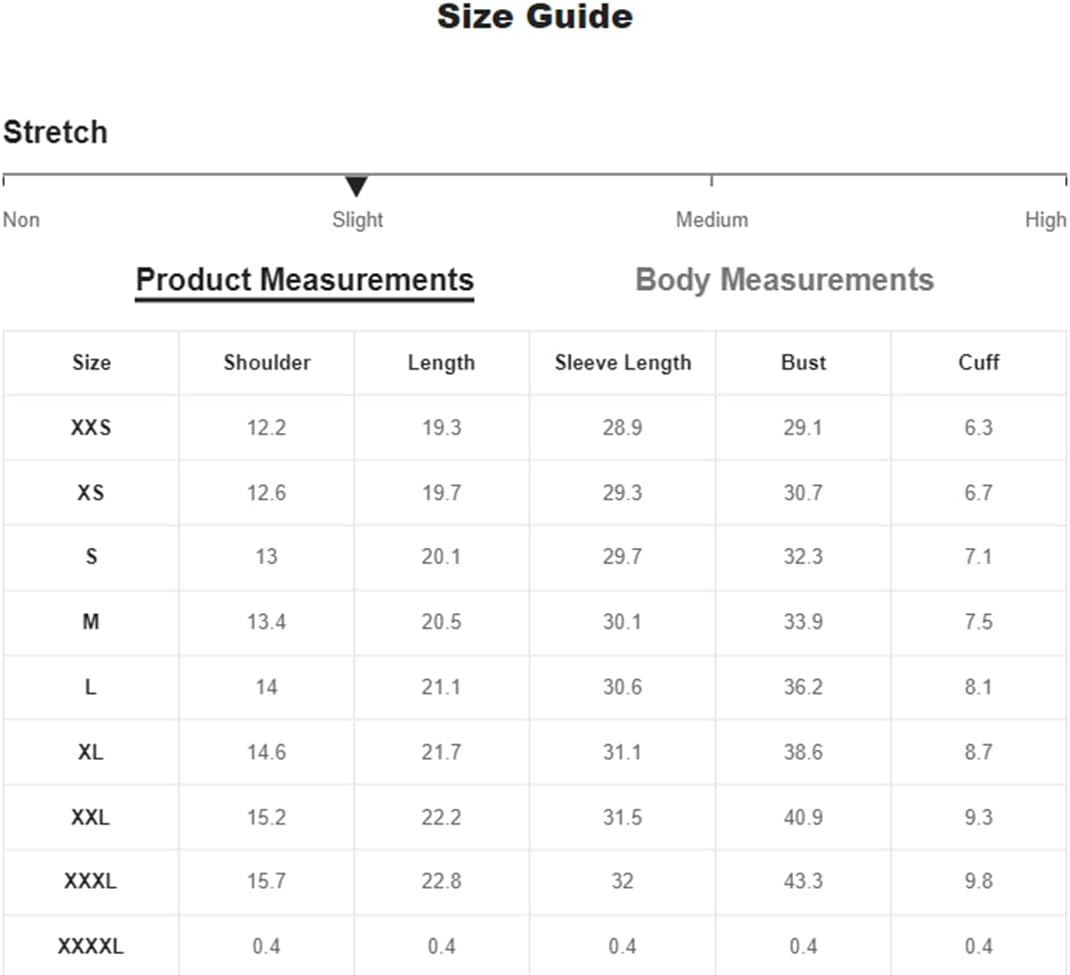Select the XXXXL size row label
The image size is (1070, 975).
tap(91, 947)
